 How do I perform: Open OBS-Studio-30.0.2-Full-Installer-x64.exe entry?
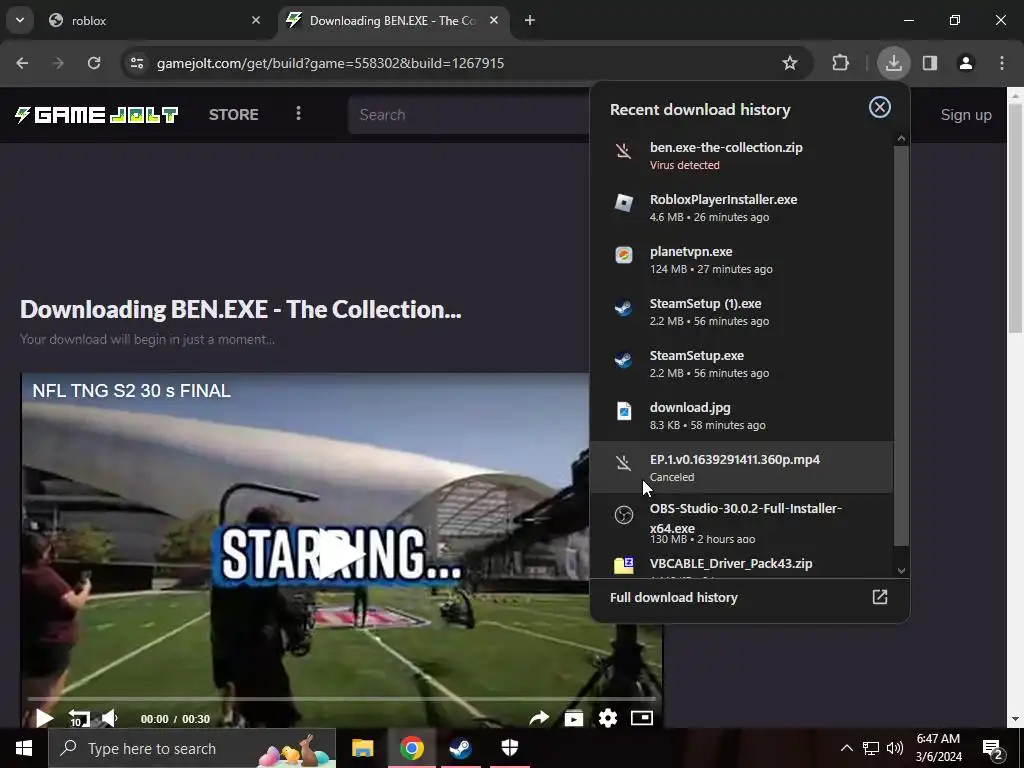[x=741, y=522]
